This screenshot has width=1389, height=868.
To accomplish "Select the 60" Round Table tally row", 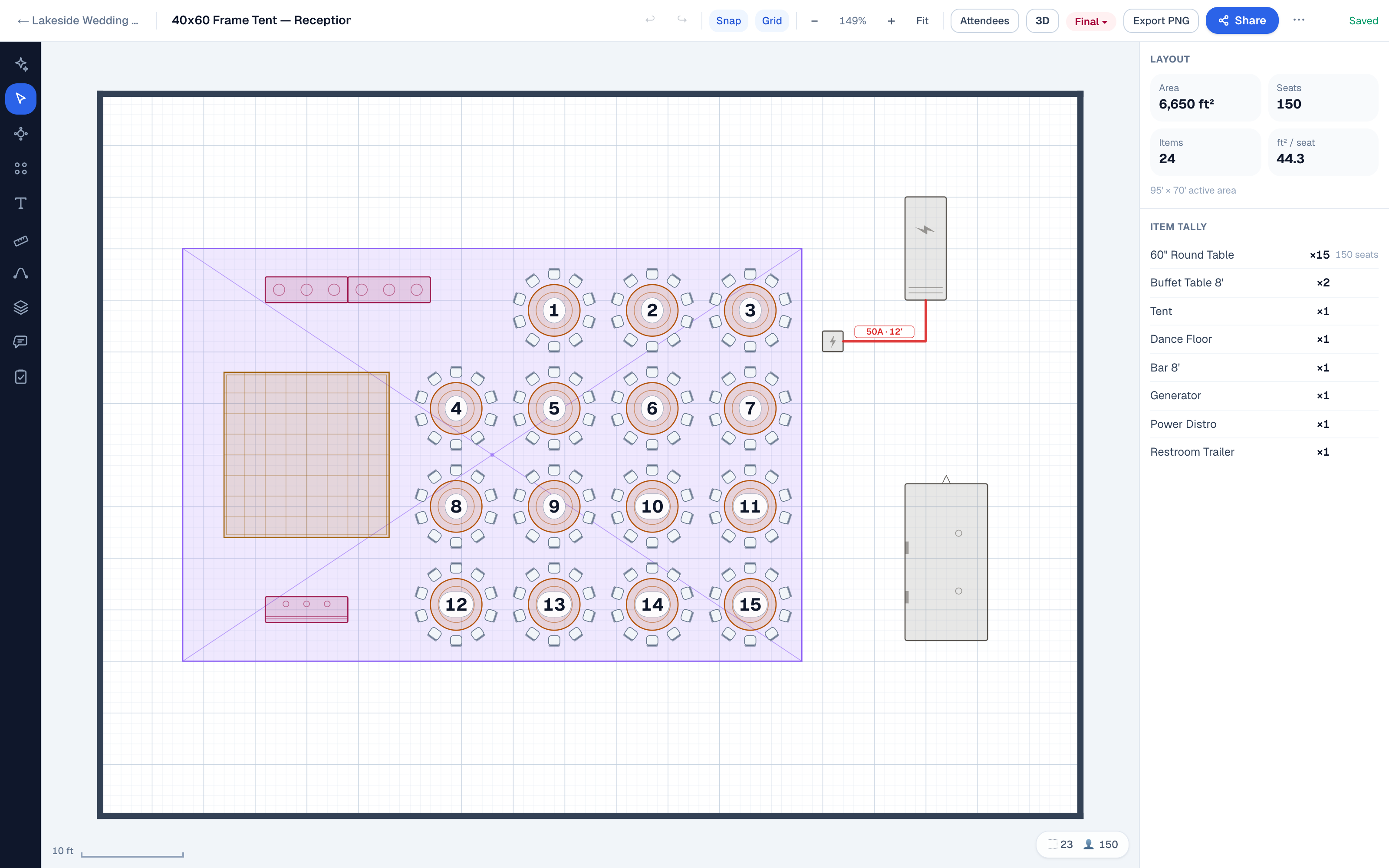I will click(x=1263, y=255).
